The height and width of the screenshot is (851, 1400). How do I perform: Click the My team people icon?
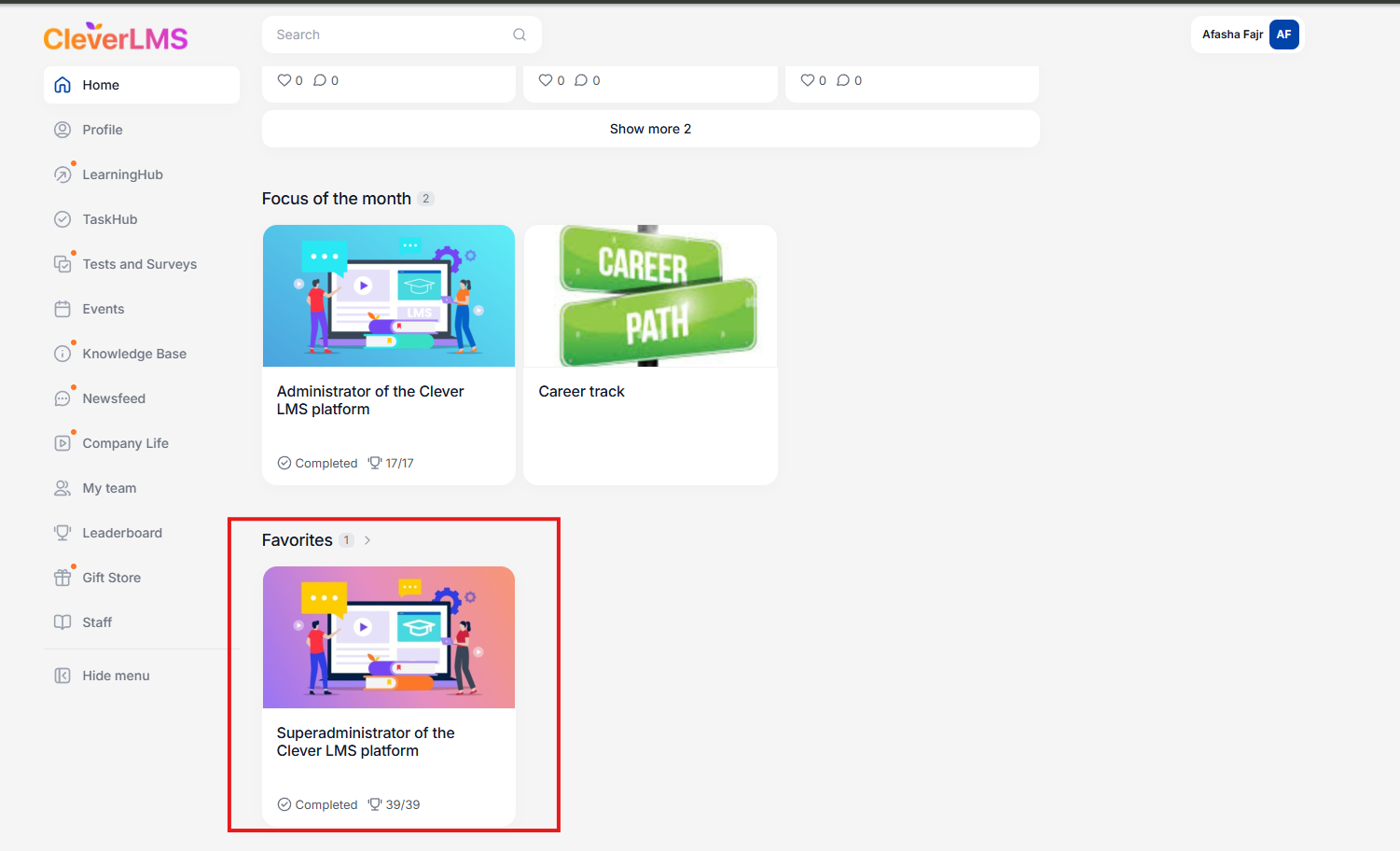point(62,488)
